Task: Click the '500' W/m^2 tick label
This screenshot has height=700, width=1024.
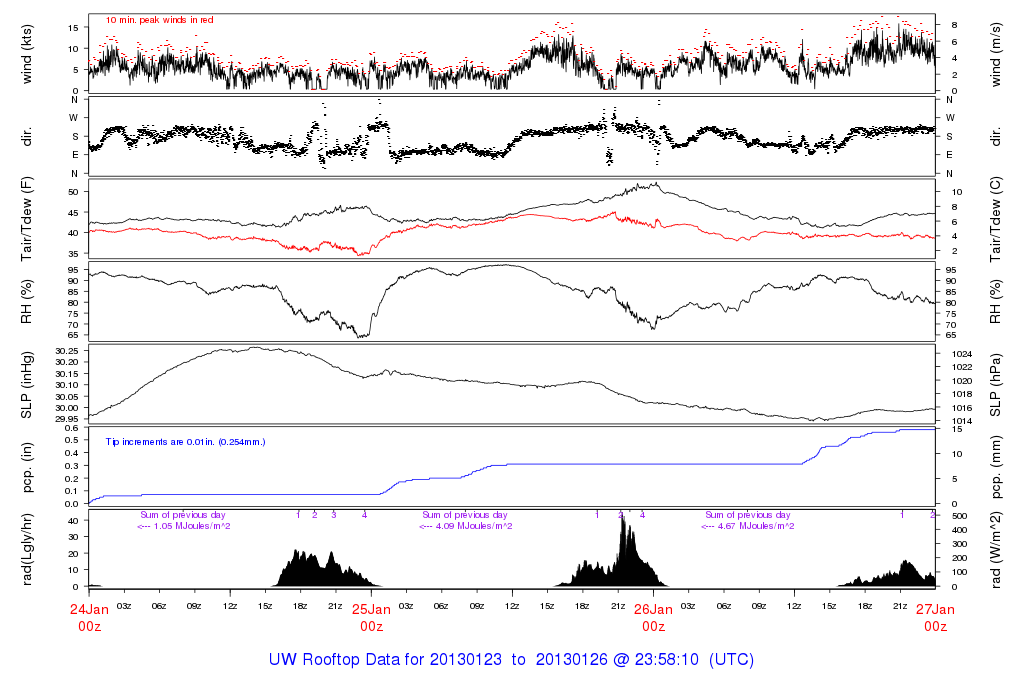Action: 959,516
